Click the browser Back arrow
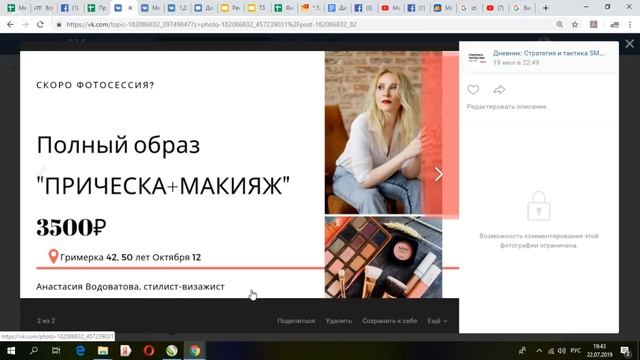The image size is (640, 360). (10, 24)
